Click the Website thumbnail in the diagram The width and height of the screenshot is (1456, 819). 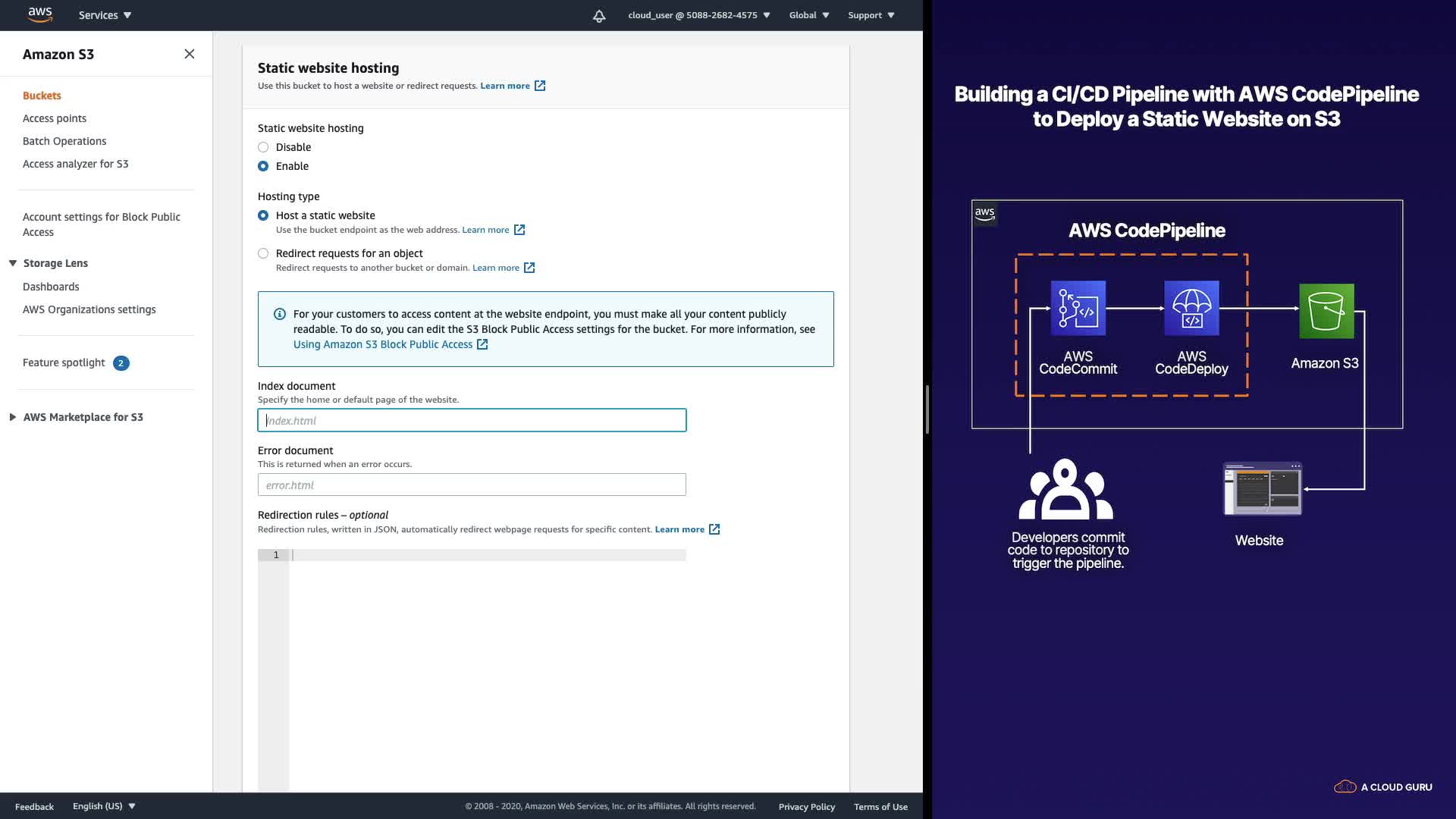(x=1262, y=489)
